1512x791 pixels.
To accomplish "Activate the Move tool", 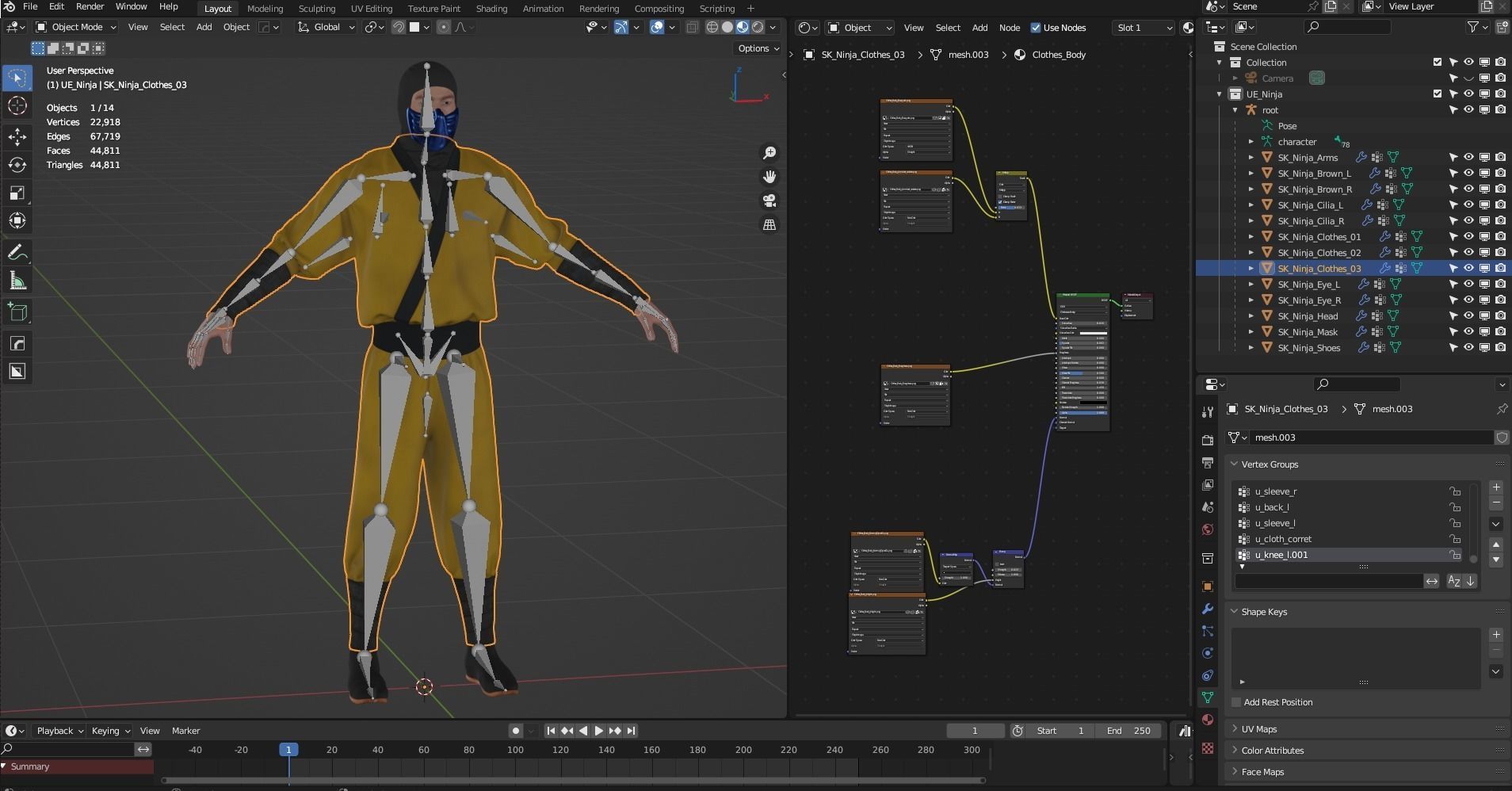I will click(17, 137).
